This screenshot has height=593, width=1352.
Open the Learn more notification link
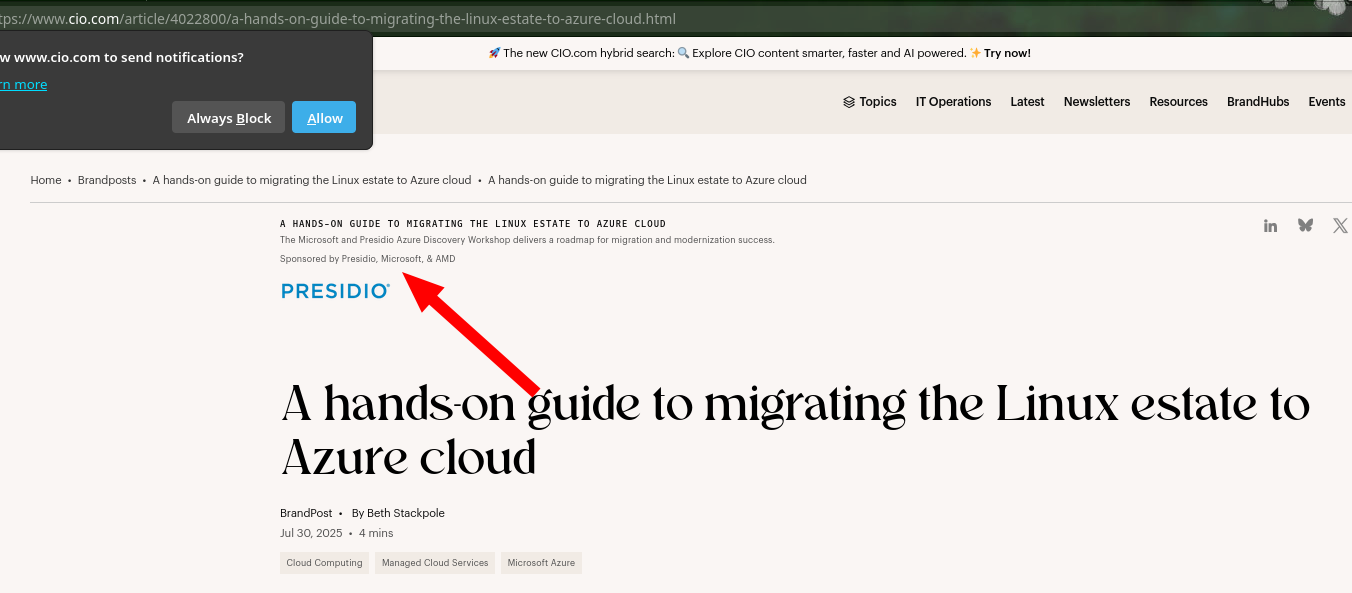tap(23, 84)
